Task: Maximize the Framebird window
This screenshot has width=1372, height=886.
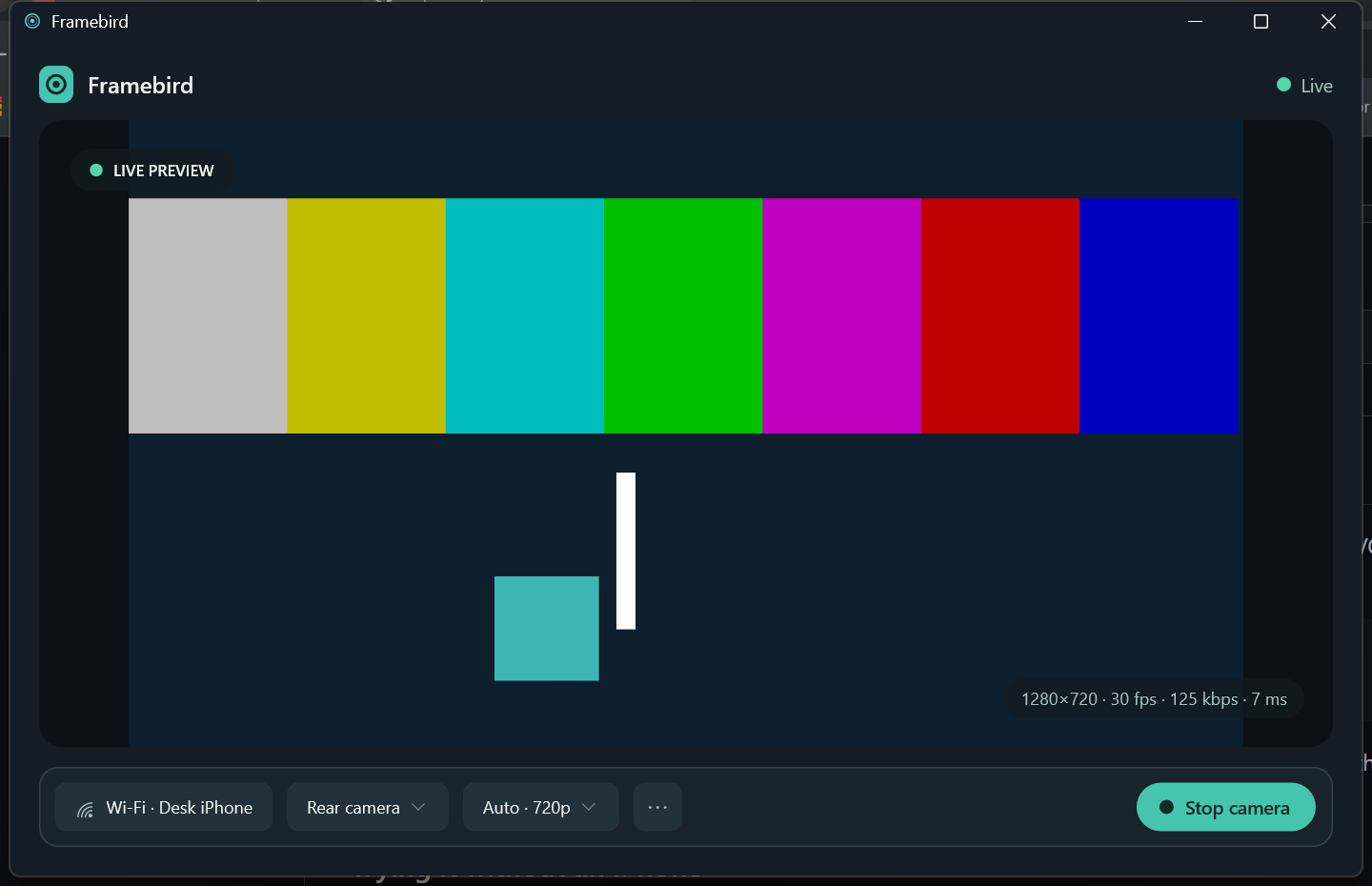Action: [1261, 21]
